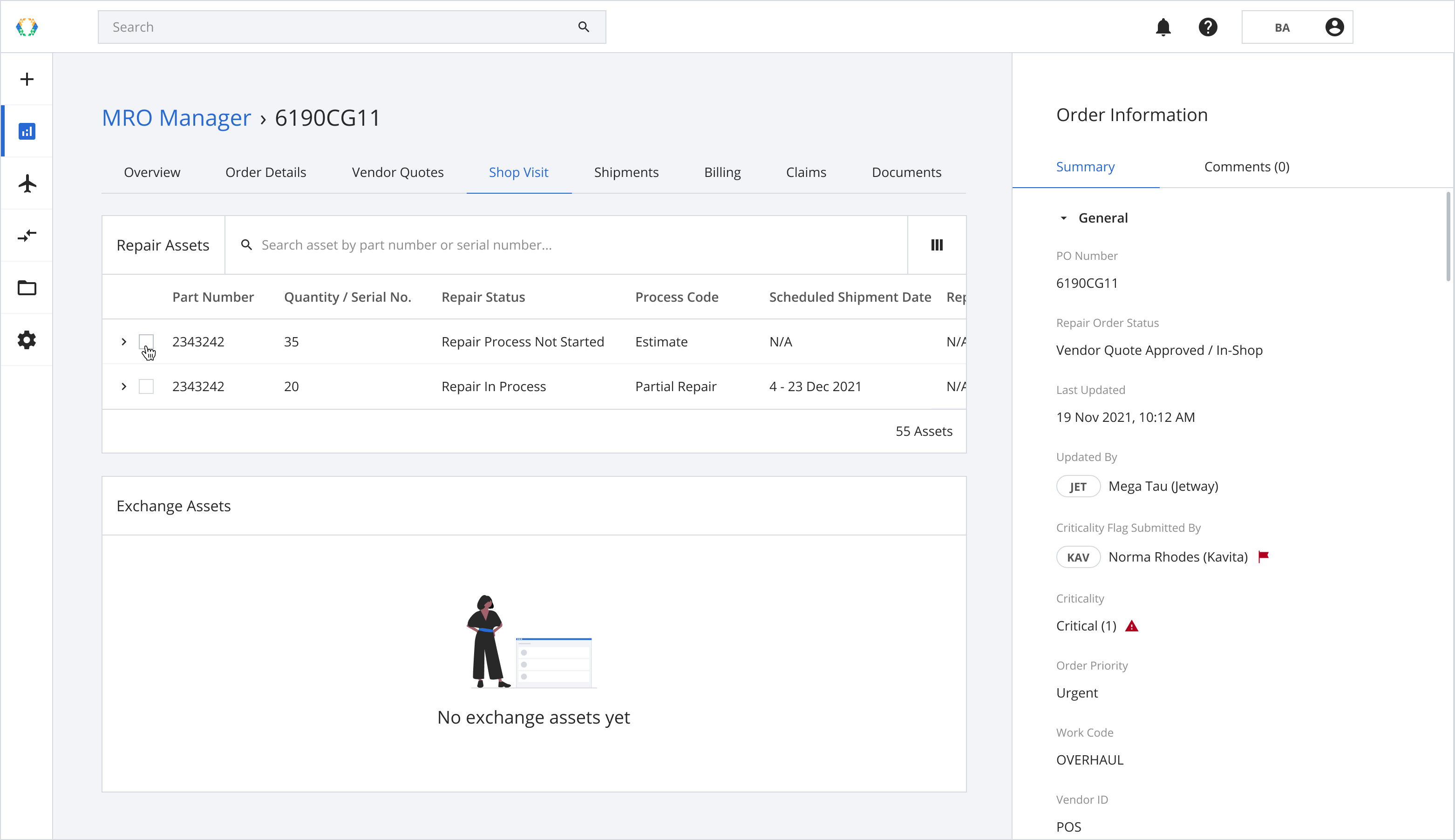
Task: Click the Repair Assets heading
Action: click(x=163, y=245)
